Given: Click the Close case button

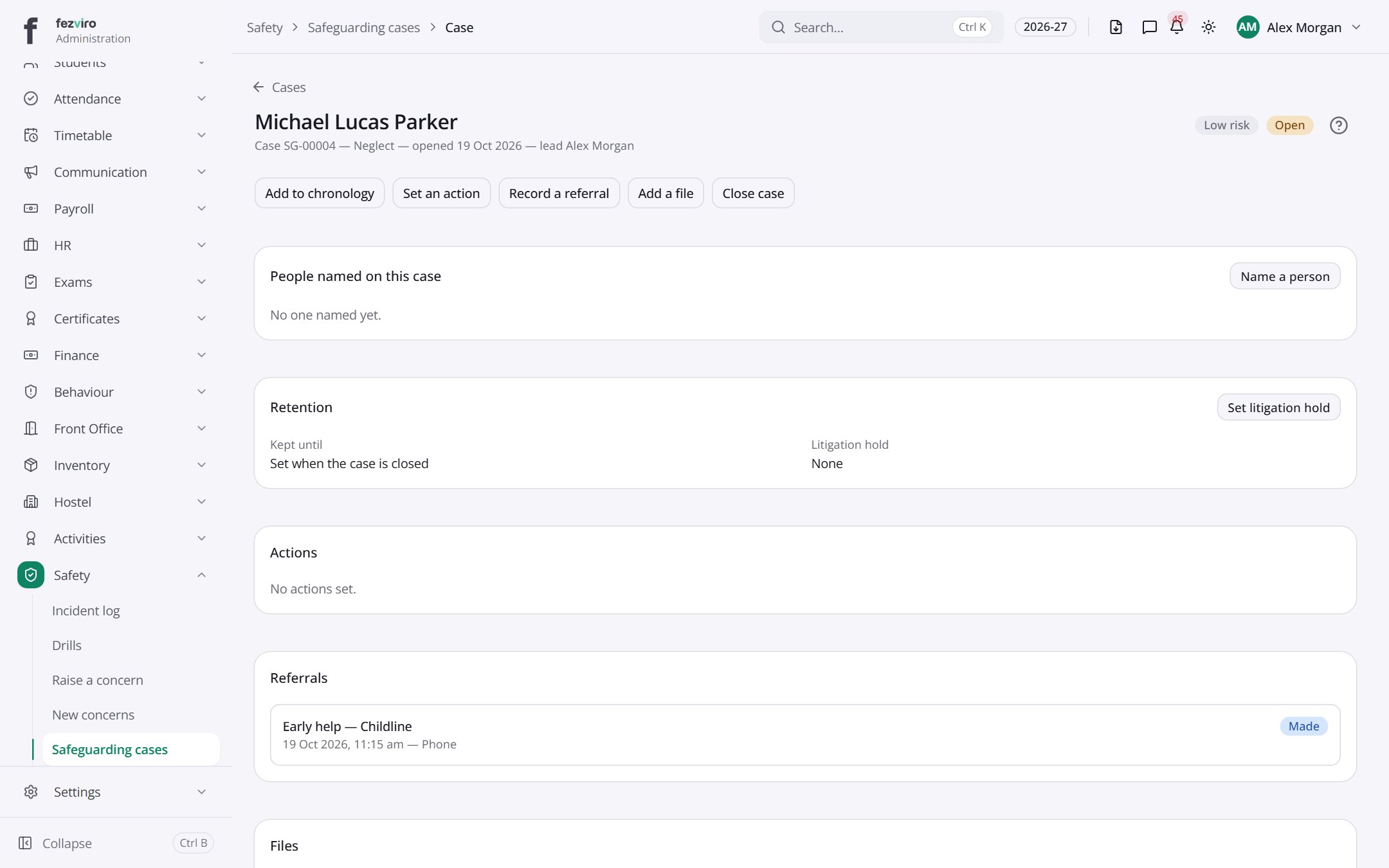Looking at the screenshot, I should [x=753, y=193].
